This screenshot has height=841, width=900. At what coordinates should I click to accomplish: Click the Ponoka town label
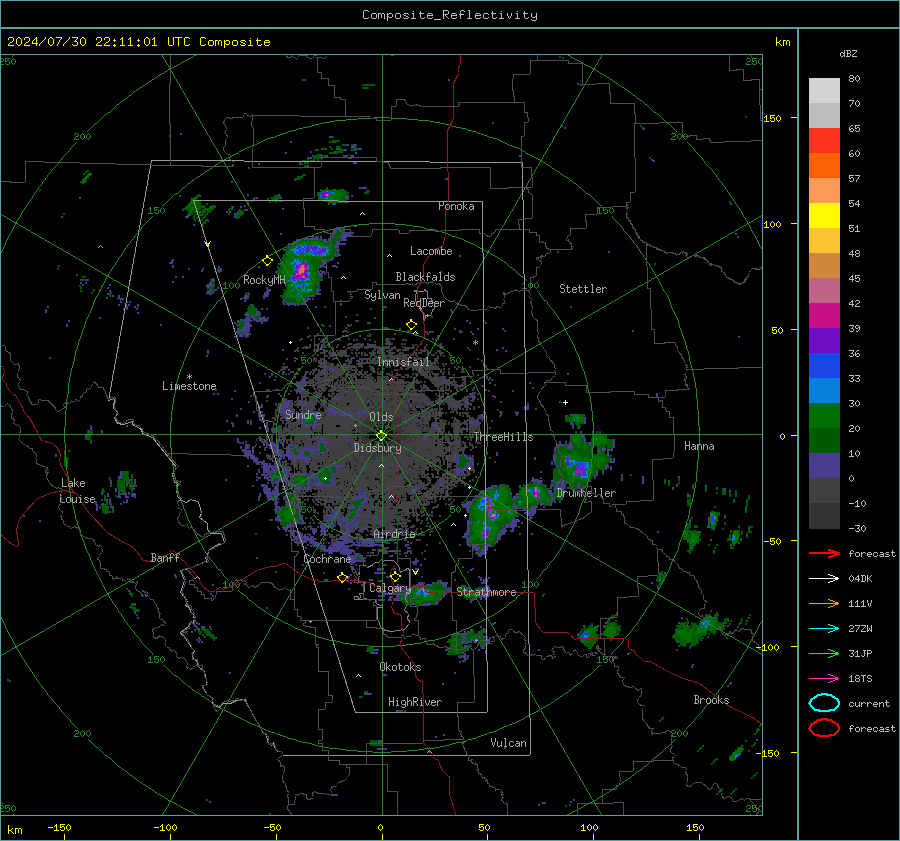click(x=456, y=206)
